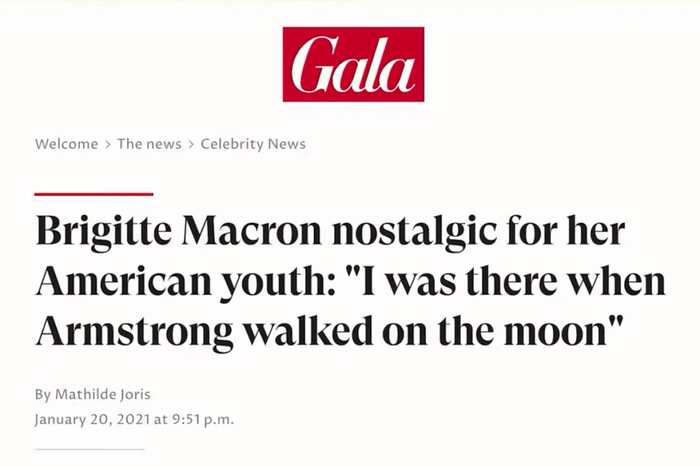Image resolution: width=700 pixels, height=467 pixels.
Task: Click the word "By" in the byline
Action: (44, 394)
